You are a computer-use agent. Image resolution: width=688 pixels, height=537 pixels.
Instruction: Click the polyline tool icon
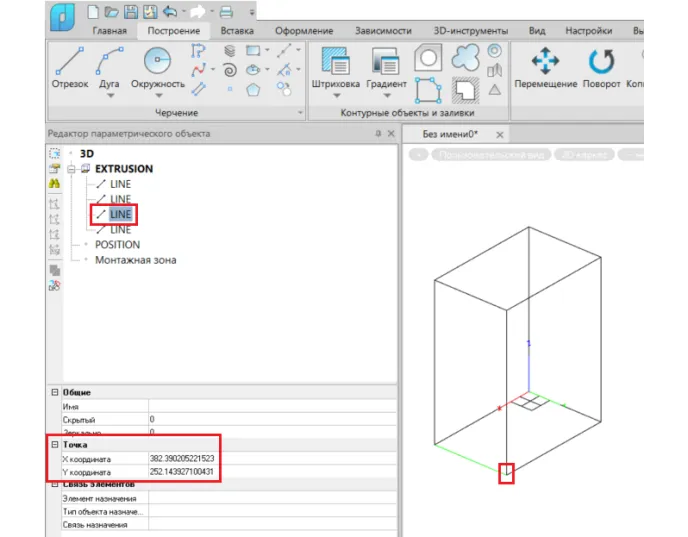(x=198, y=51)
